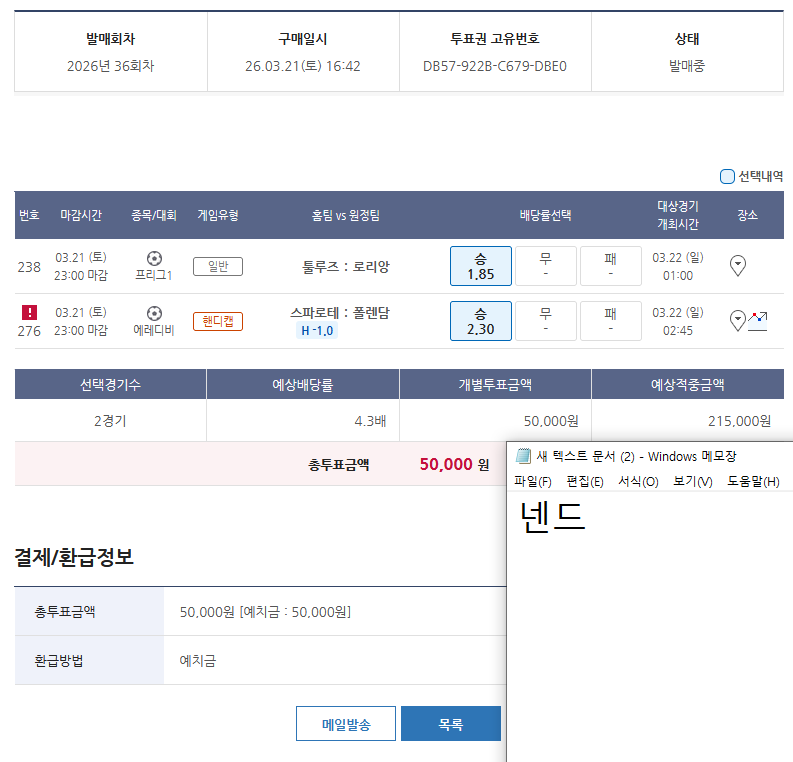Viewport: 793px width, 762px height.
Task: Open venue location pin for match 238
Action: [738, 266]
